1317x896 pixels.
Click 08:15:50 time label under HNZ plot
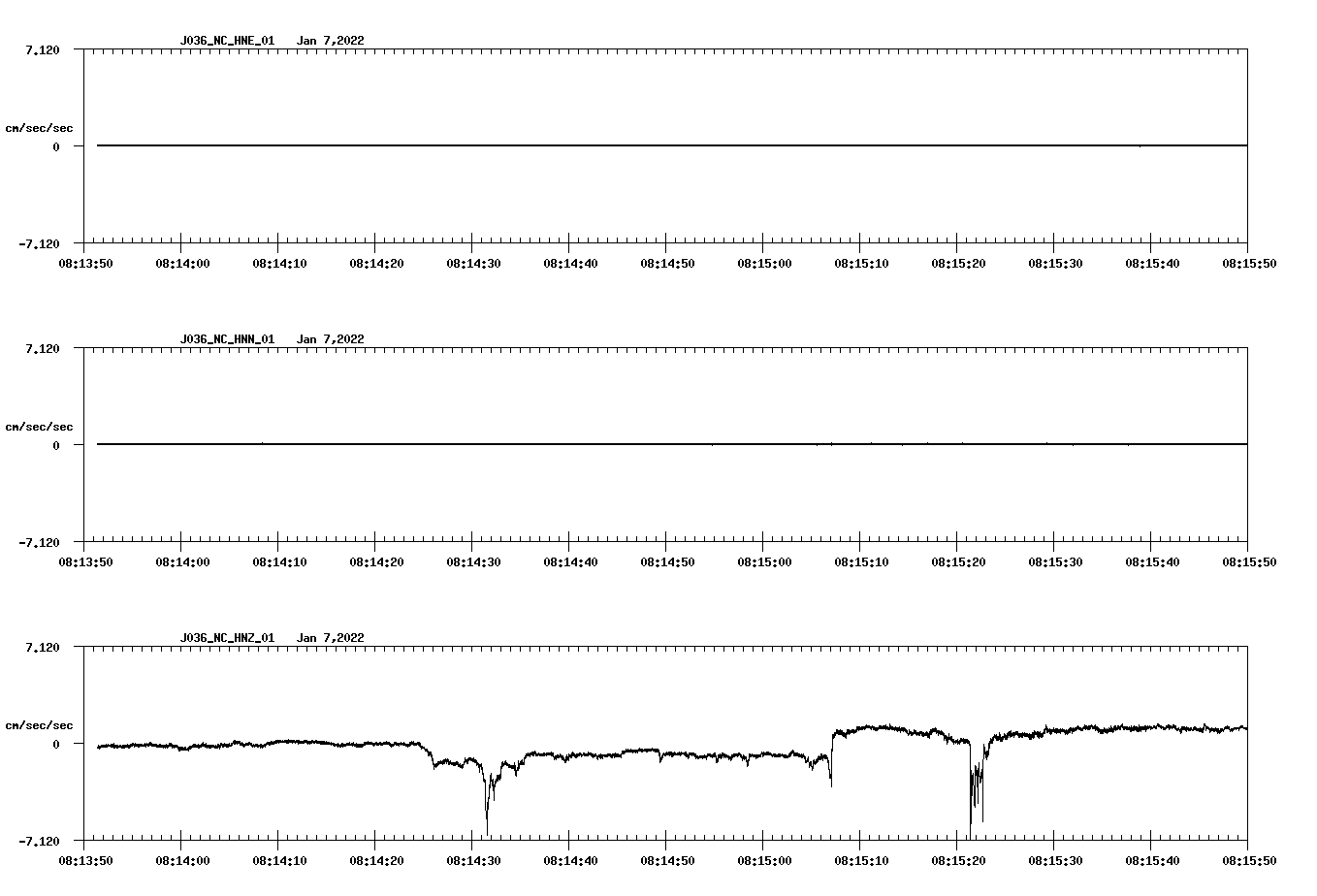[1249, 860]
